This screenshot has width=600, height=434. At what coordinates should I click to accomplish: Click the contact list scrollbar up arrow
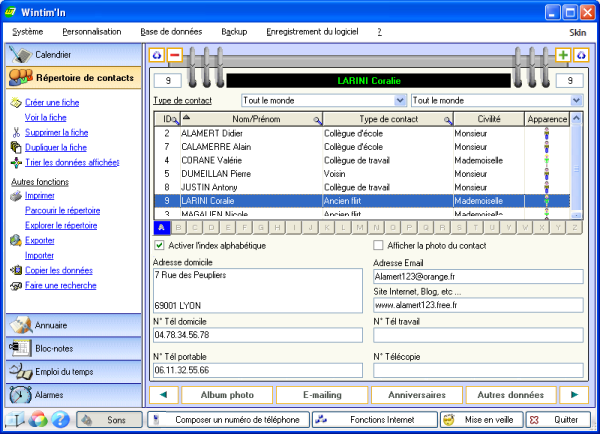(576, 119)
